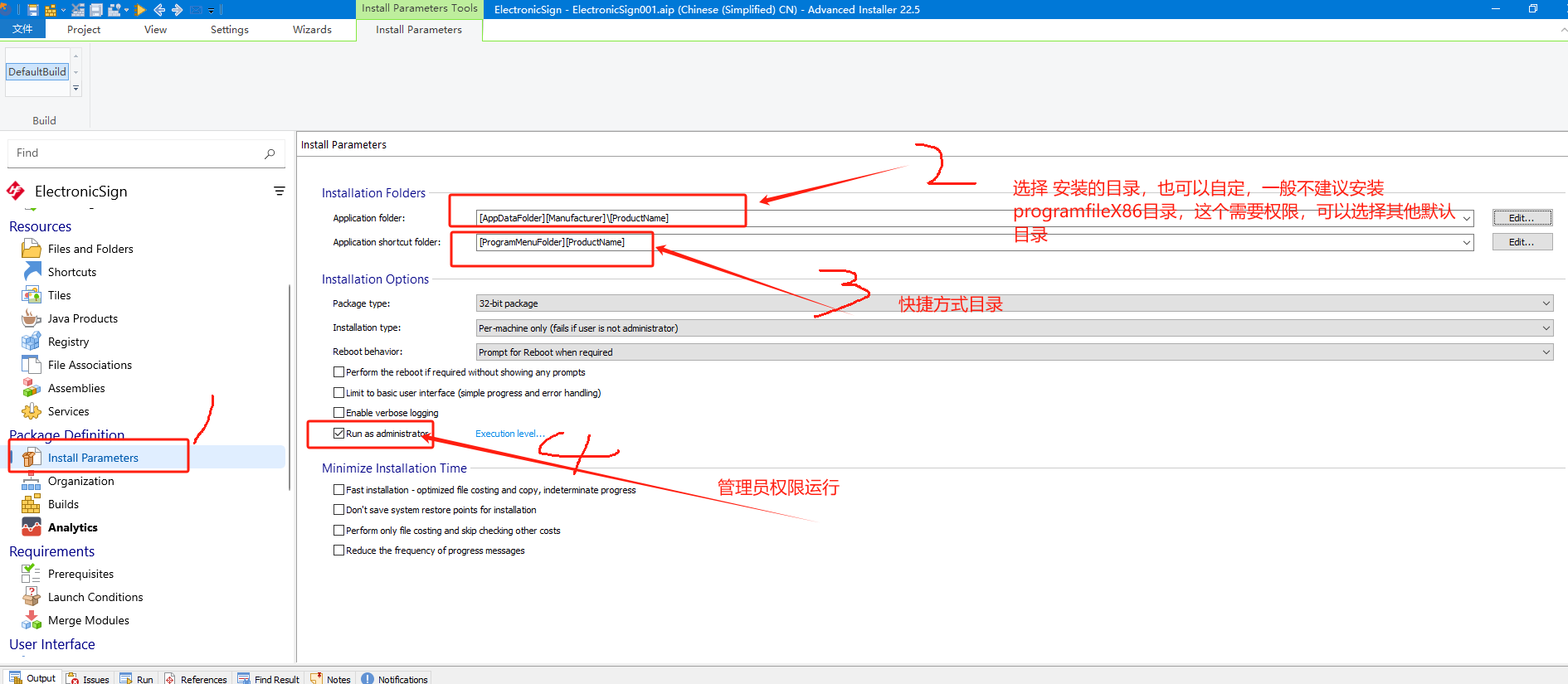Click Edit button for Application folder
The image size is (1568, 684).
(x=1522, y=218)
